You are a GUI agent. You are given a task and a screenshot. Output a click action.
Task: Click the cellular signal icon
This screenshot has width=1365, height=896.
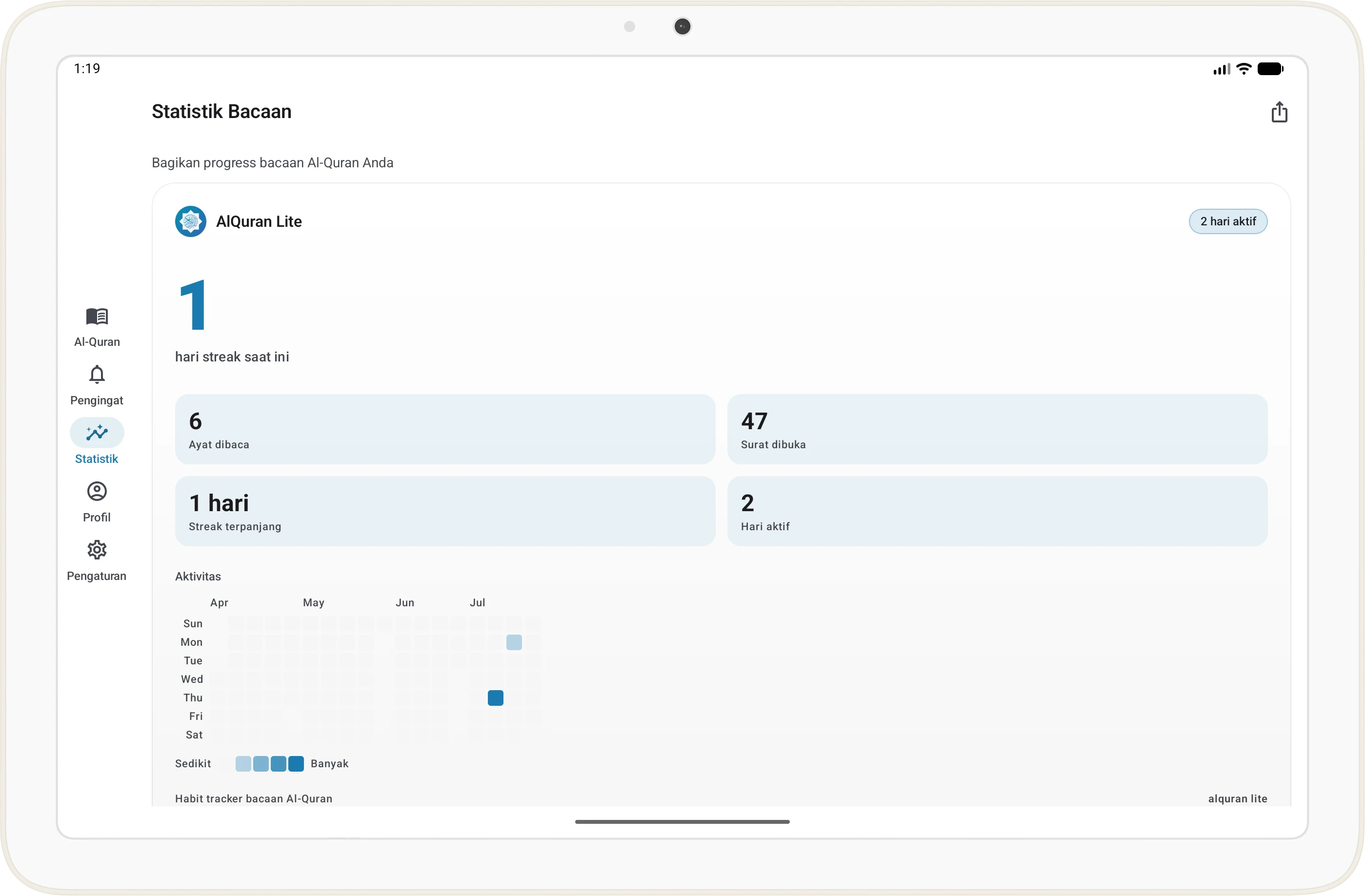(x=1221, y=69)
